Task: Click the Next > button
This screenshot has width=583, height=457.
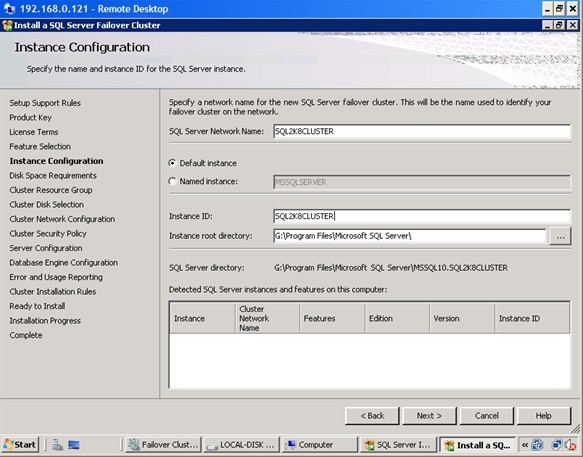Action: coord(429,416)
